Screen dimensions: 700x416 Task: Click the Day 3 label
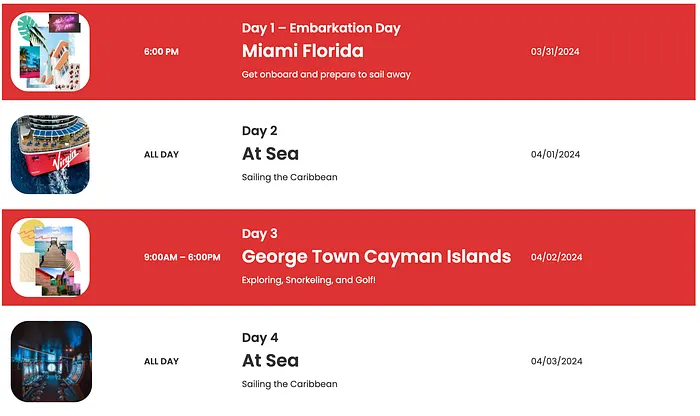tap(260, 234)
